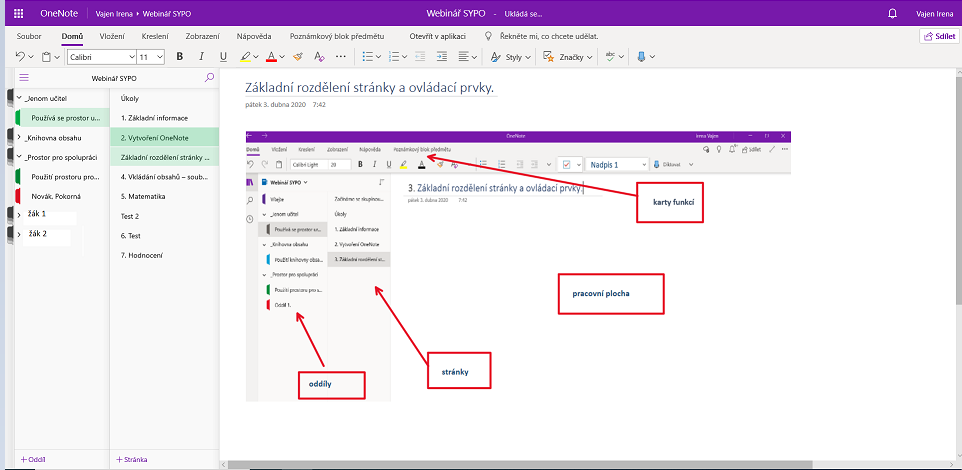This screenshot has width=962, height=470.
Task: Paste from the clipboard icon
Action: pyautogui.click(x=46, y=56)
